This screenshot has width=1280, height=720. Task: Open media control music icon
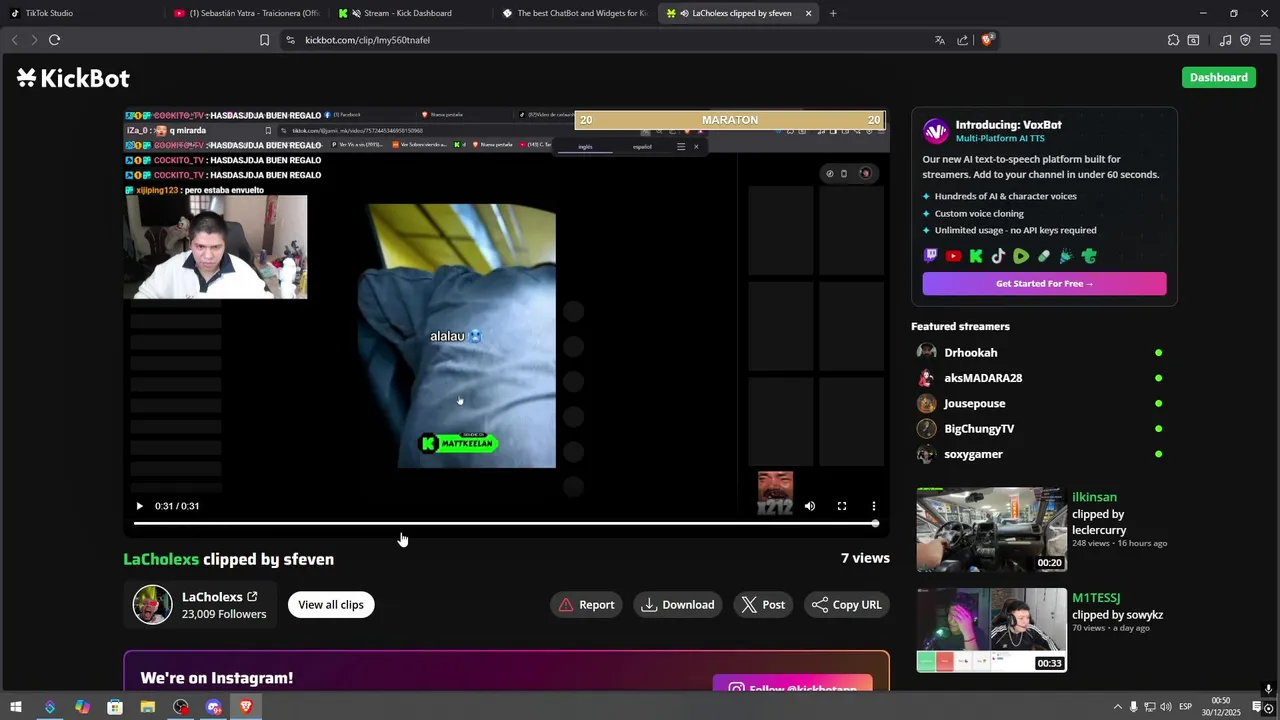tap(1225, 40)
